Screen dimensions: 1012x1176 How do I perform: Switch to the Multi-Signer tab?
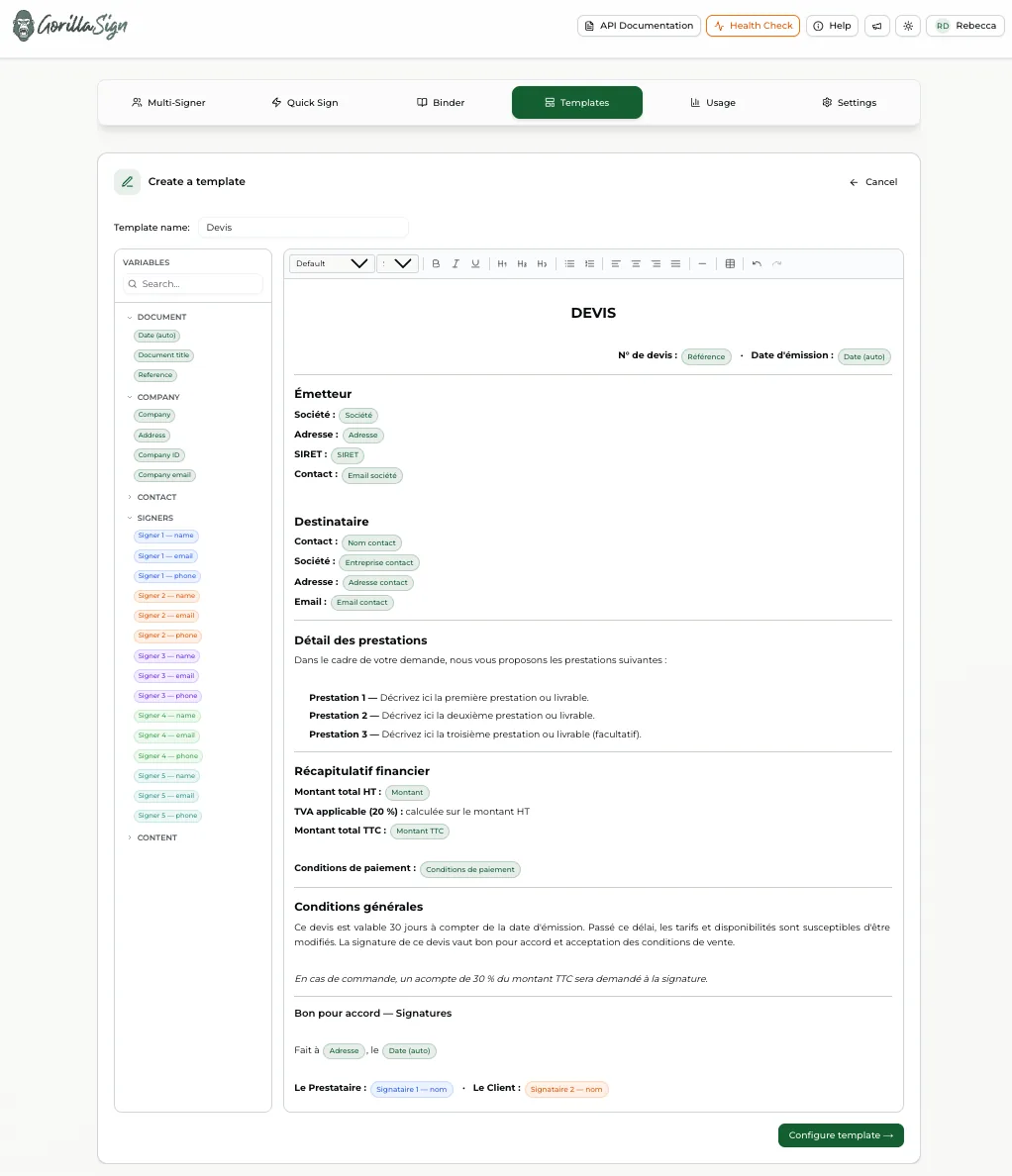[x=168, y=103]
